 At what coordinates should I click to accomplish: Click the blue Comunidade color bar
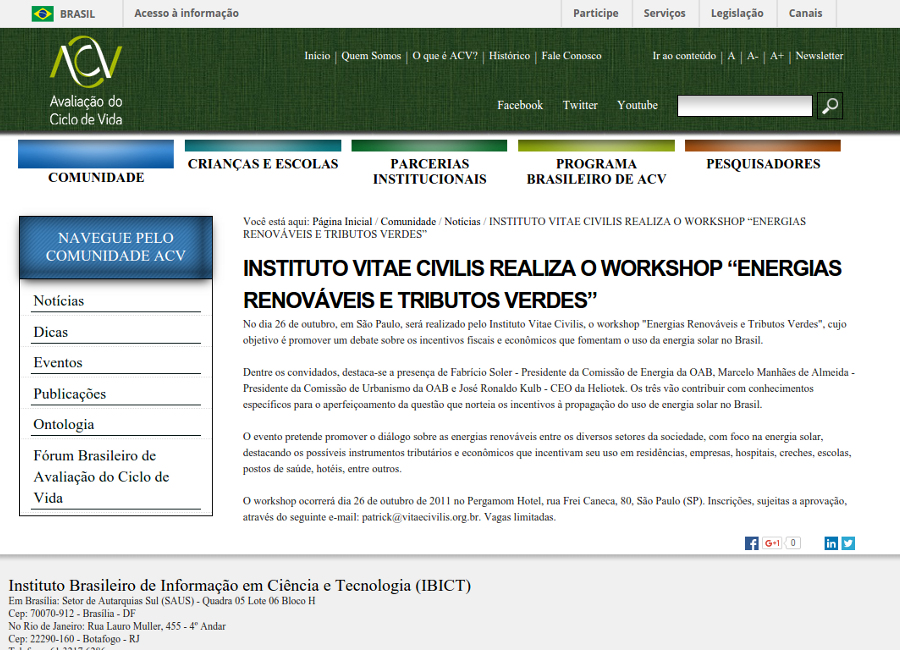click(x=96, y=154)
